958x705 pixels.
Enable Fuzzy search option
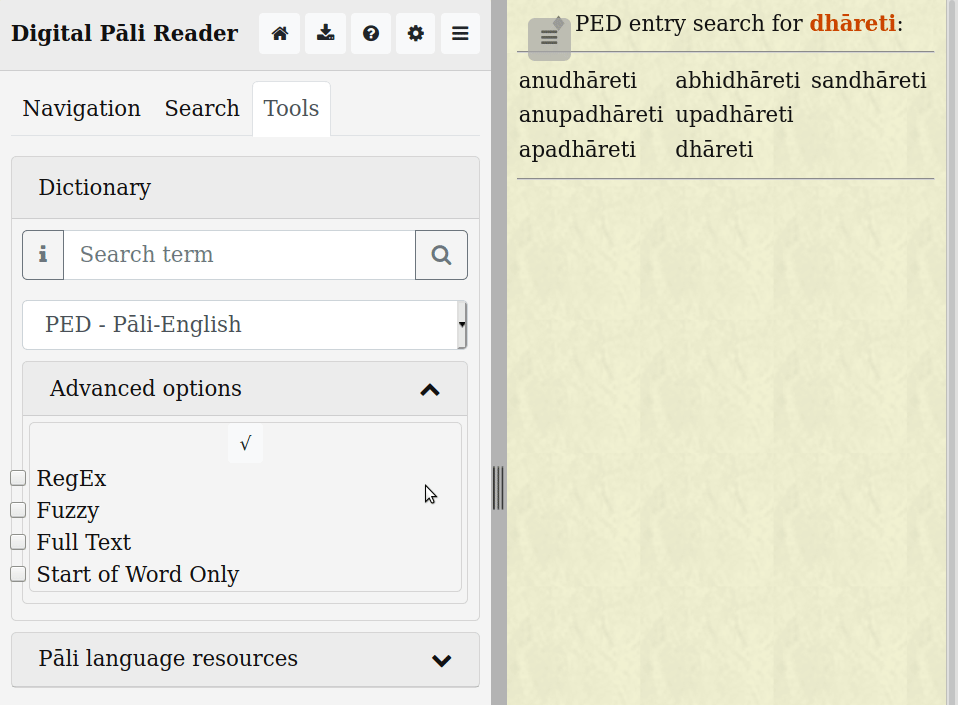pos(17,509)
